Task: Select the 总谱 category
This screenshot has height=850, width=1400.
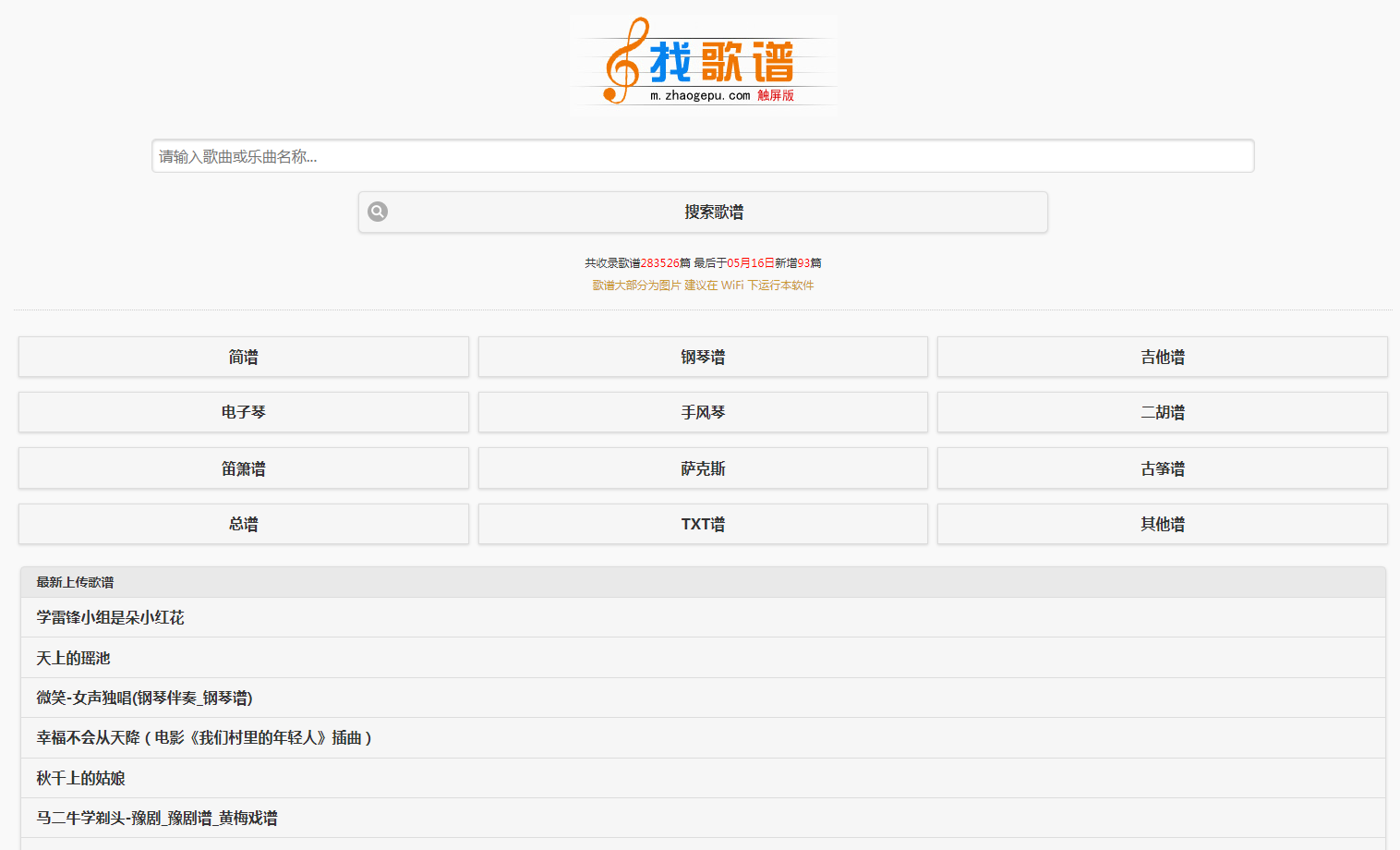Action: [244, 524]
